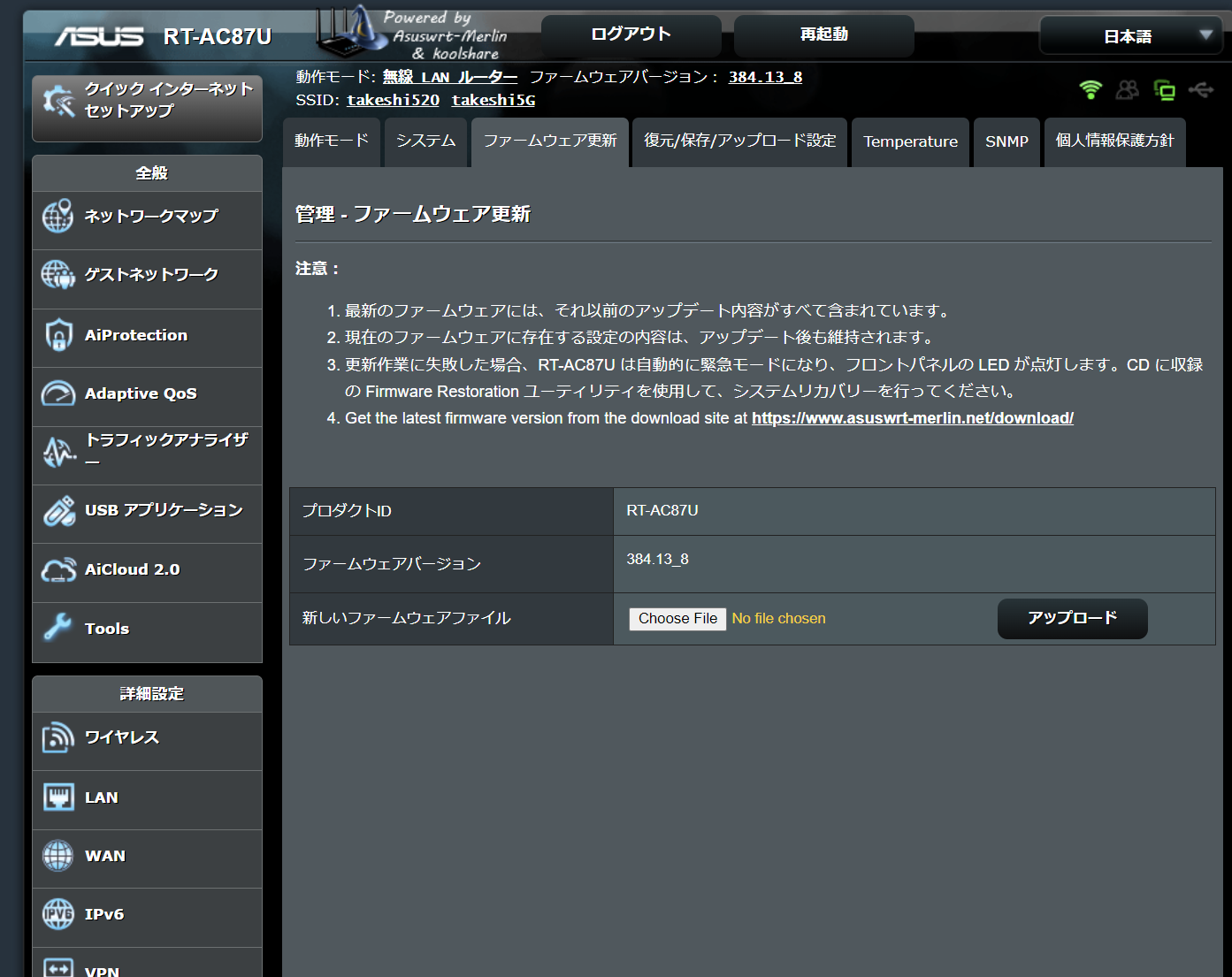This screenshot has height=977, width=1232.
Task: Open the AiProtection shield lock icon
Action: click(x=58, y=335)
